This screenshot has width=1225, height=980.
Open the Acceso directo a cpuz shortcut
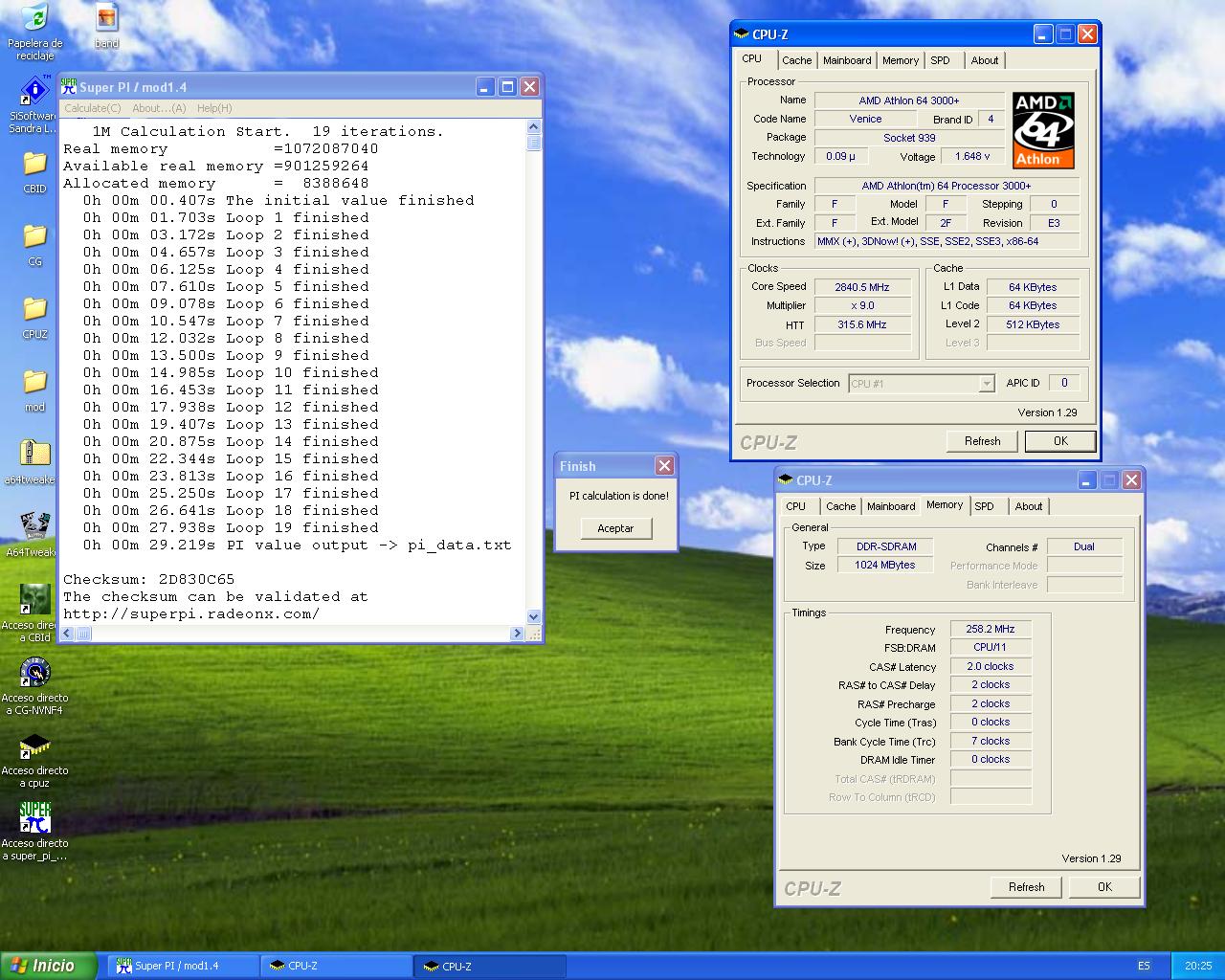click(34, 746)
